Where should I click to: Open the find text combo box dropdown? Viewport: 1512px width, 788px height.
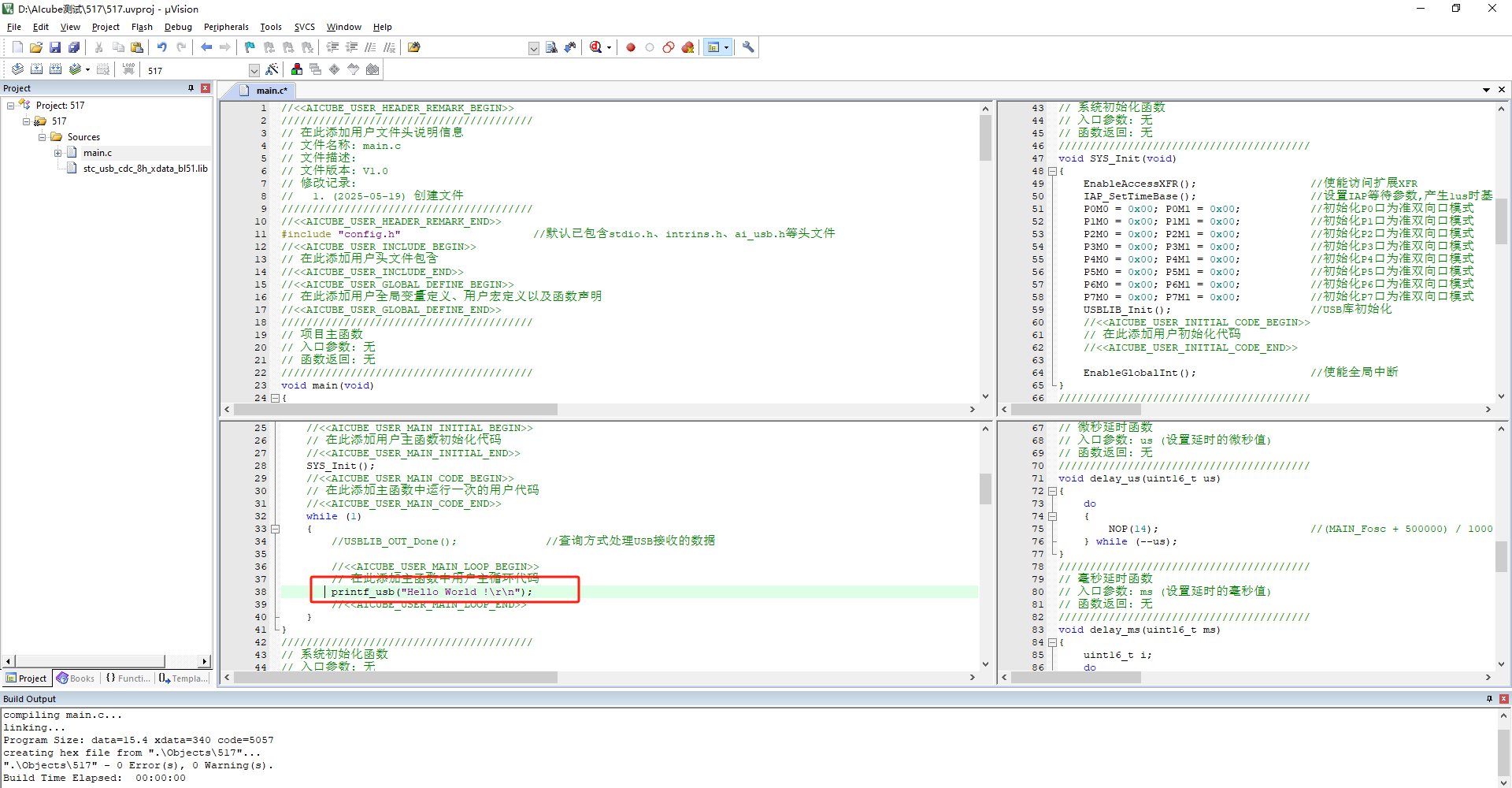tap(533, 48)
